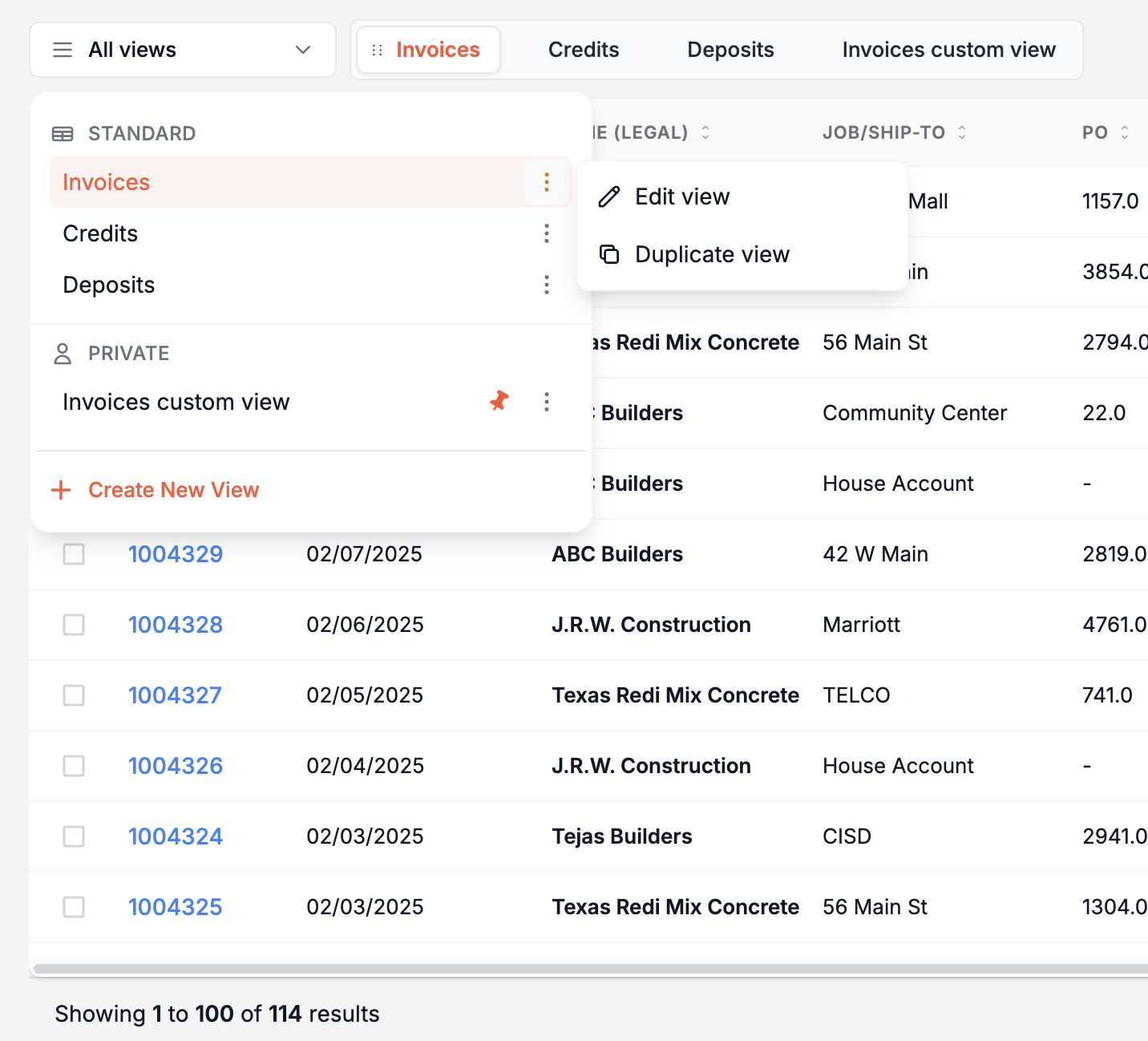The width and height of the screenshot is (1148, 1041).
Task: Click PO value 22.0
Action: (x=1104, y=413)
